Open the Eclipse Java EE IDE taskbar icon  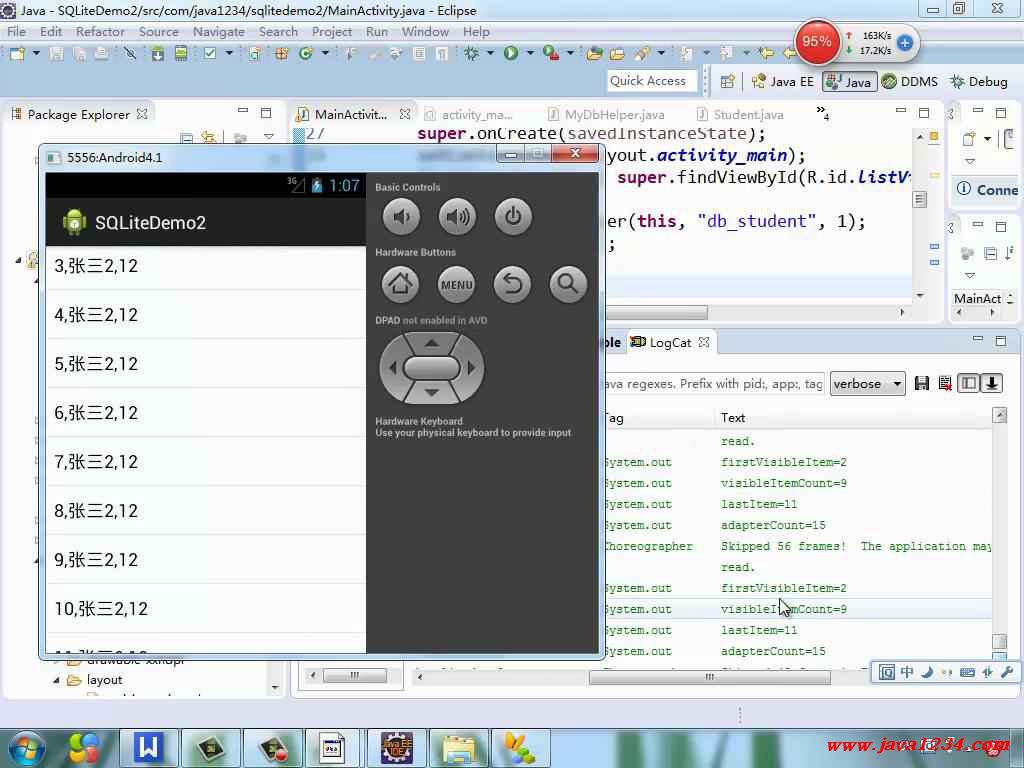pyautogui.click(x=396, y=747)
